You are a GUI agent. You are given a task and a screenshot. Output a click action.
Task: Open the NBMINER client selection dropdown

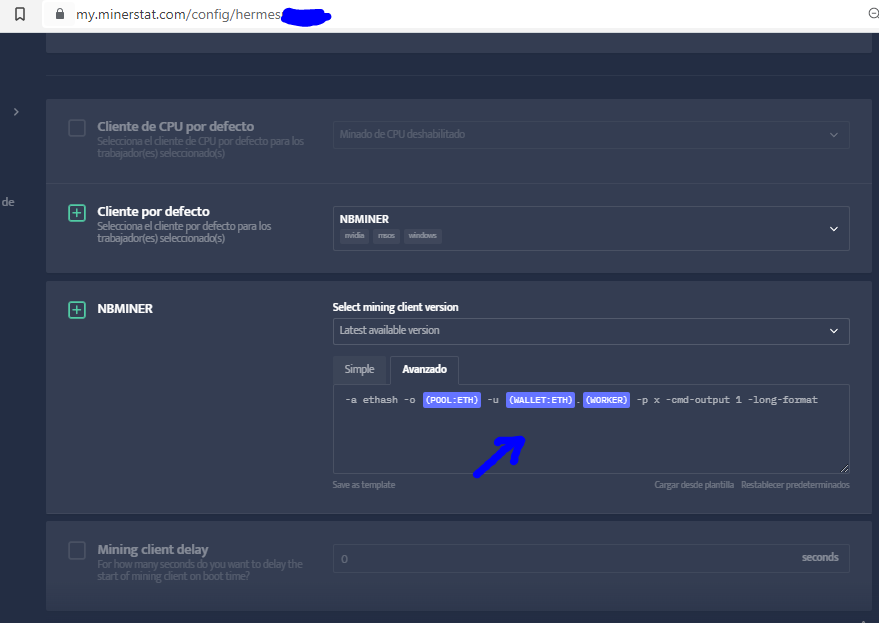coord(590,228)
